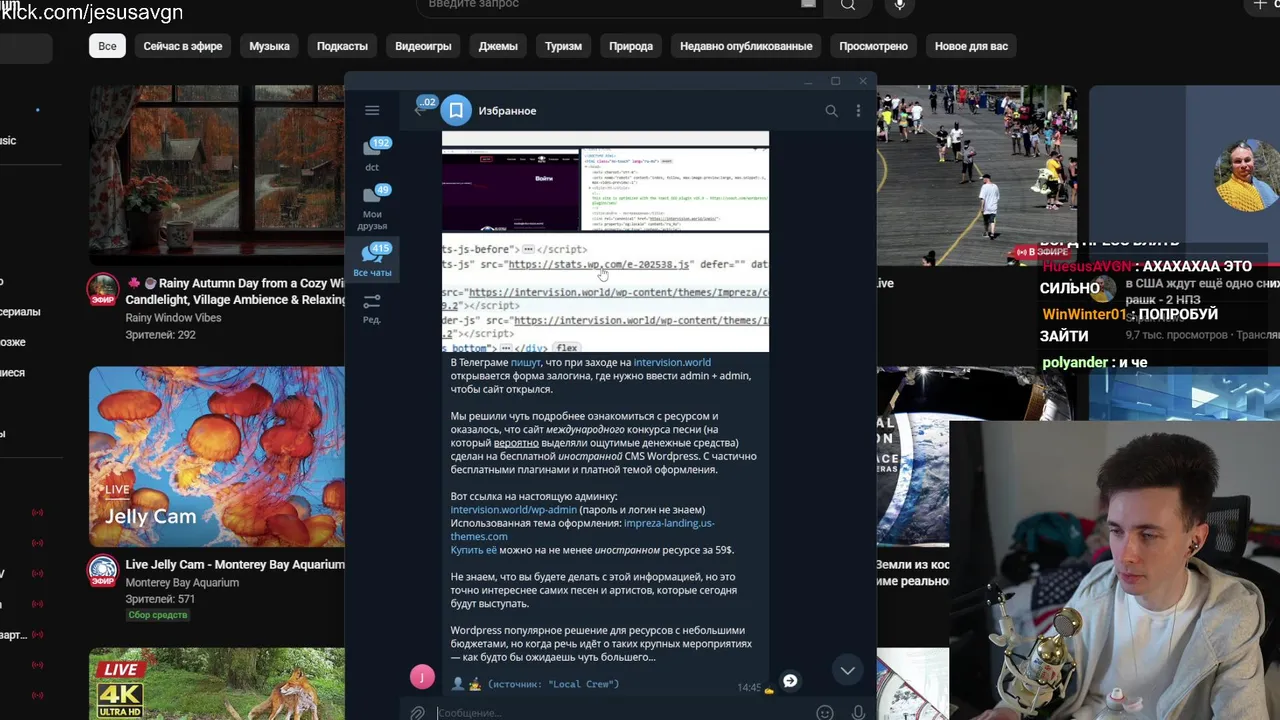
Task: Attach a file with paperclip icon
Action: tap(418, 712)
